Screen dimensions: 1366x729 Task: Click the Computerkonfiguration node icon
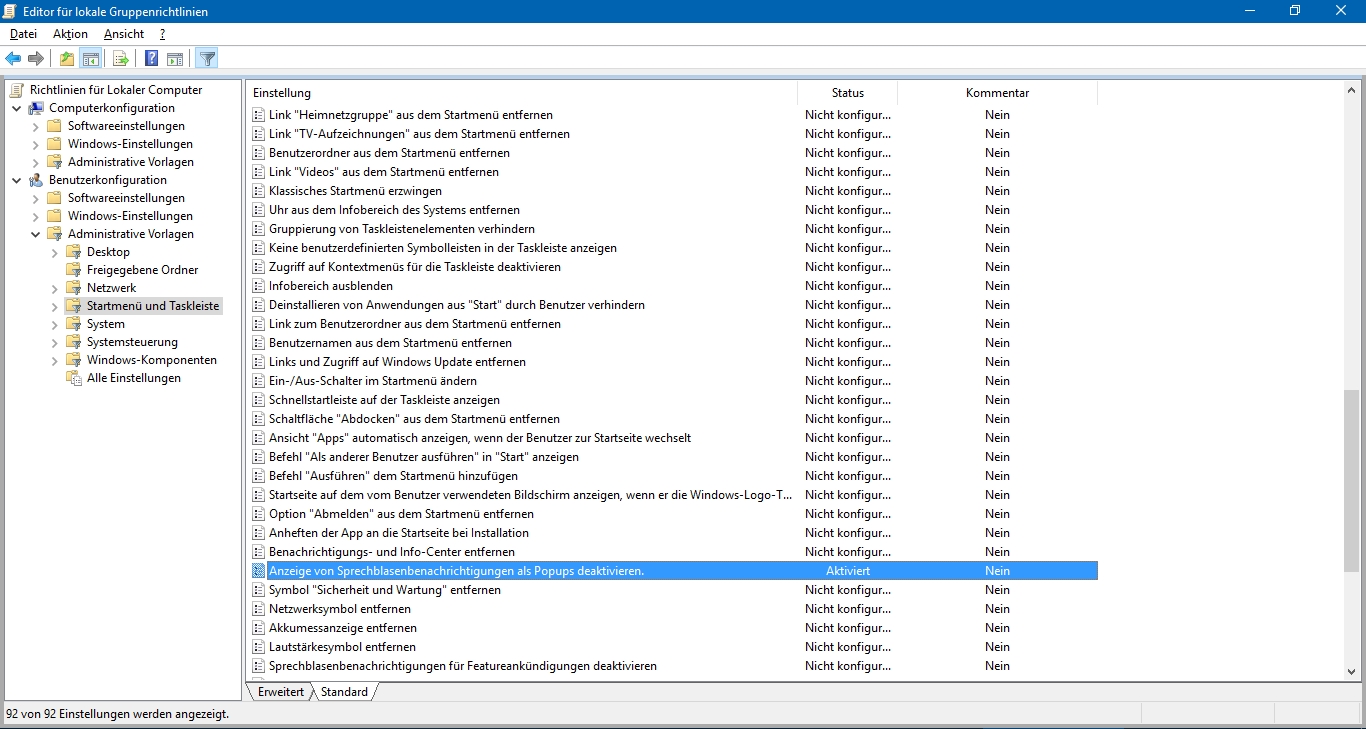click(36, 108)
